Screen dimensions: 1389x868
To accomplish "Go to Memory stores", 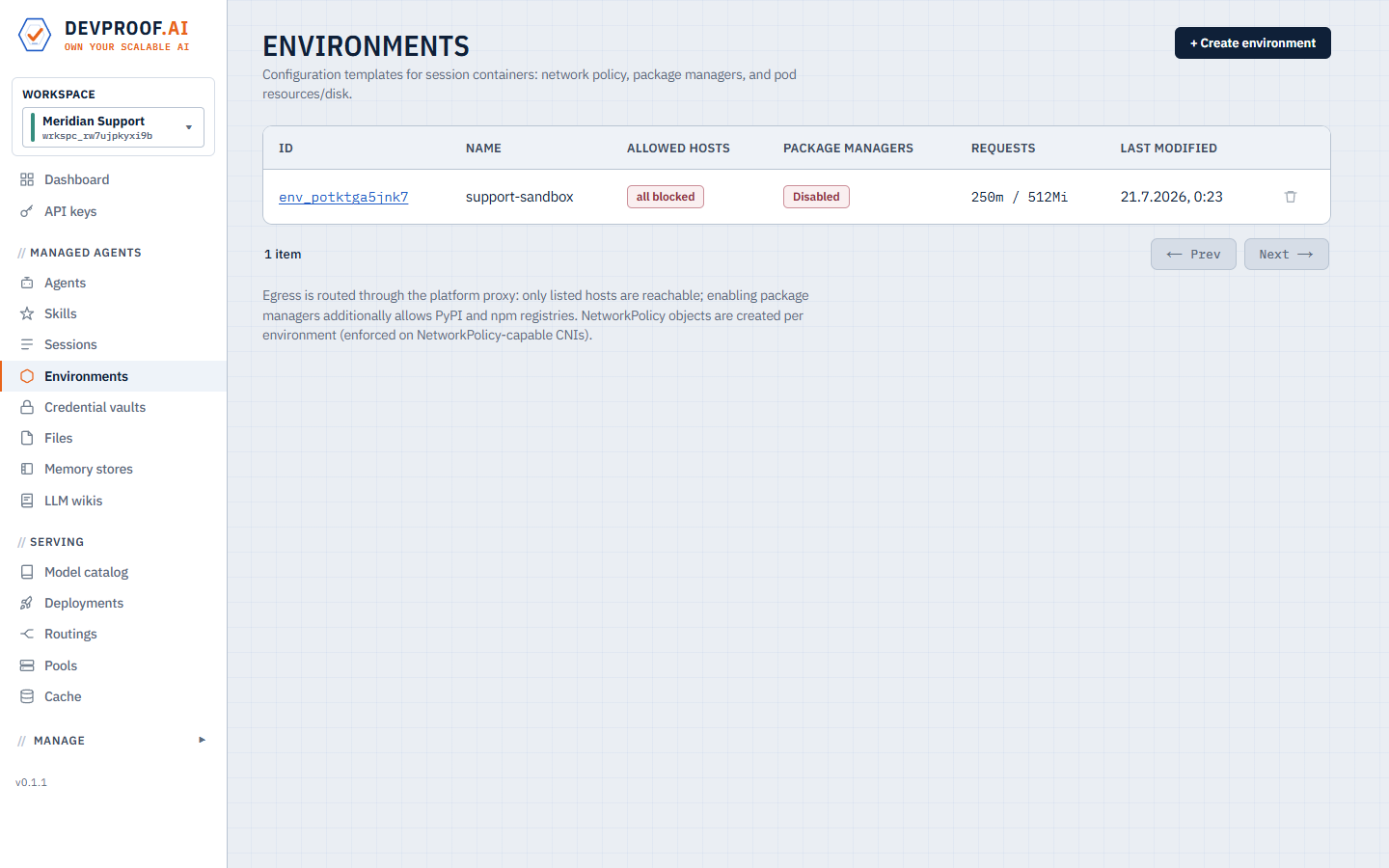I will (113, 469).
